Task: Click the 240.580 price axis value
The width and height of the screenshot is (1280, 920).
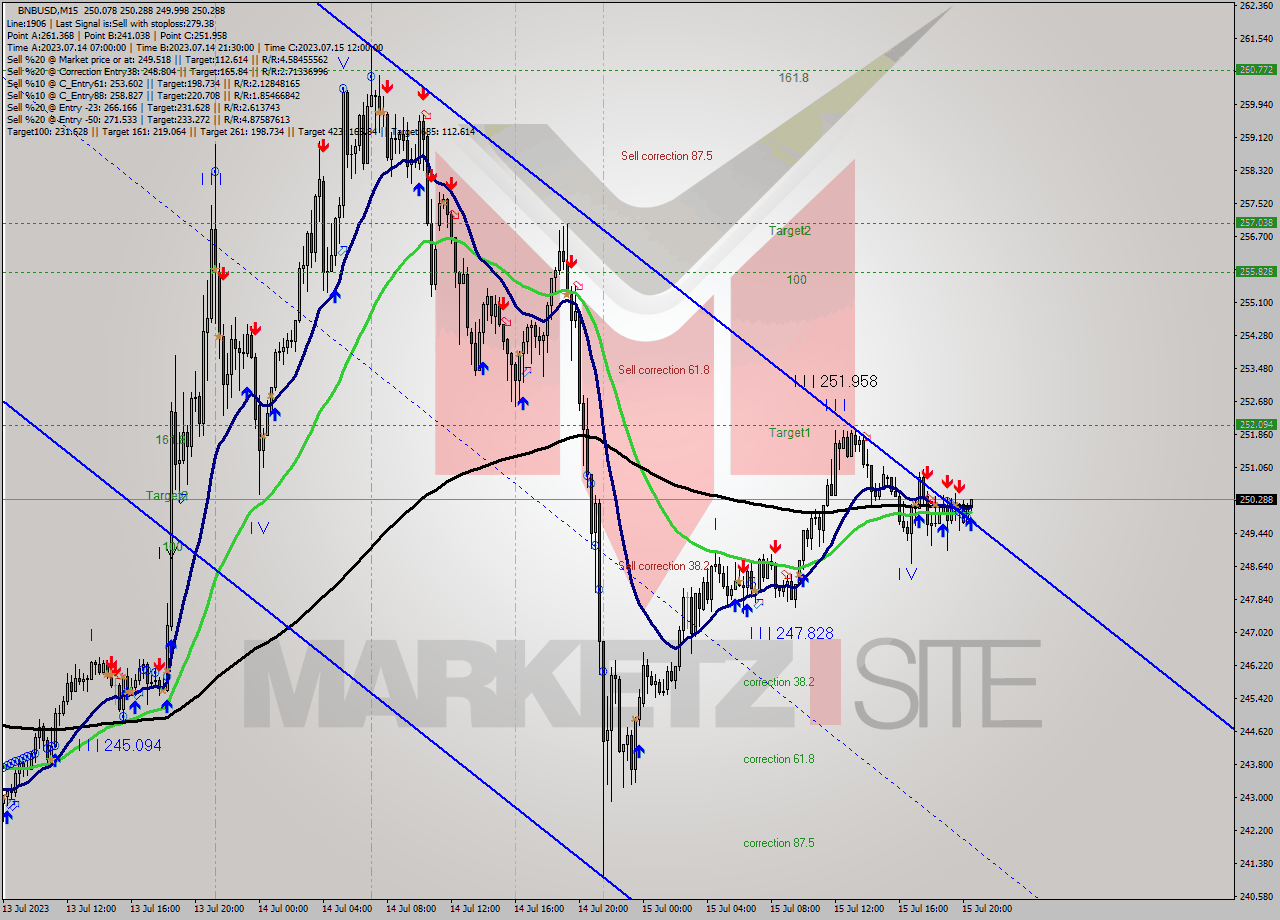Action: (1256, 896)
